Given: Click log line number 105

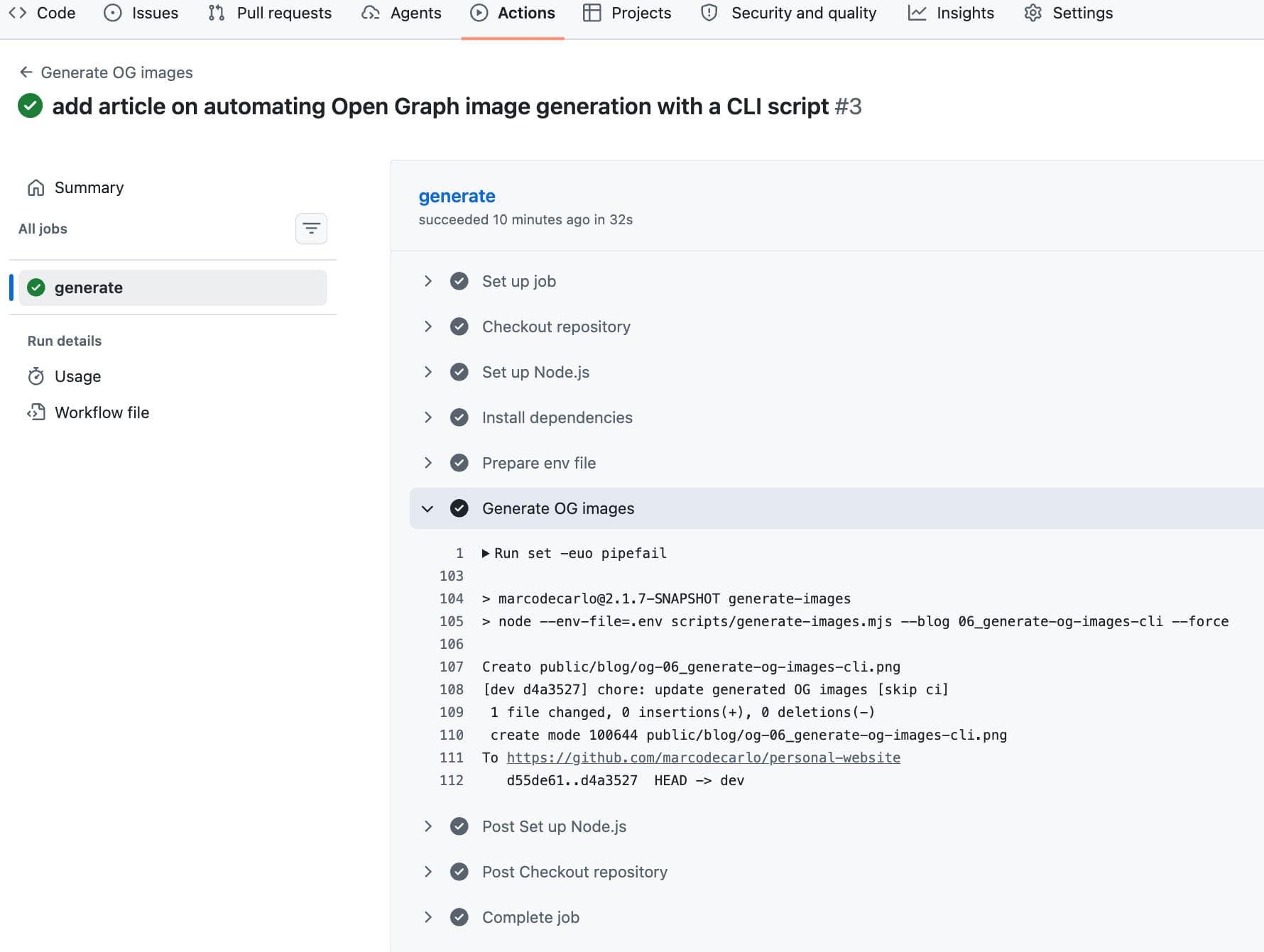Looking at the screenshot, I should point(452,621).
